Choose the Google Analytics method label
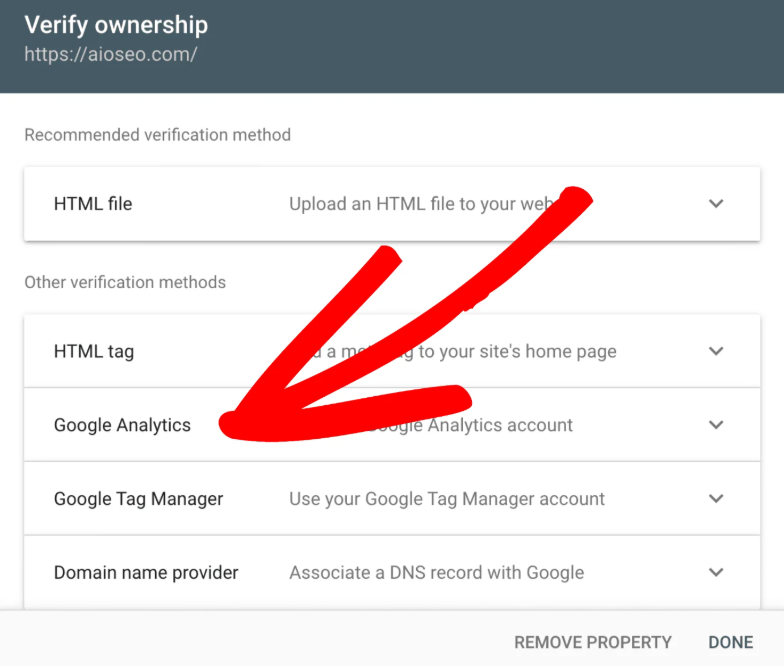This screenshot has width=784, height=666. [122, 425]
